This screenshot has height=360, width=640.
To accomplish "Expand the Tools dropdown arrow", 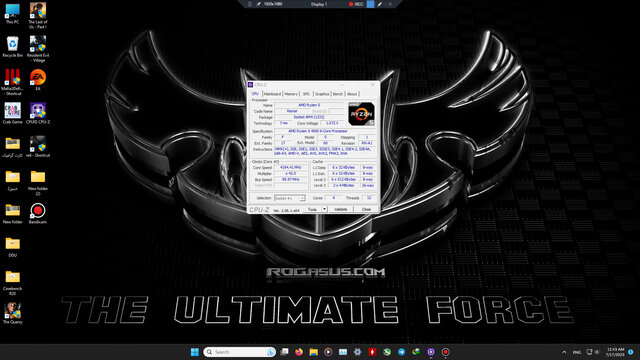I will (324, 209).
